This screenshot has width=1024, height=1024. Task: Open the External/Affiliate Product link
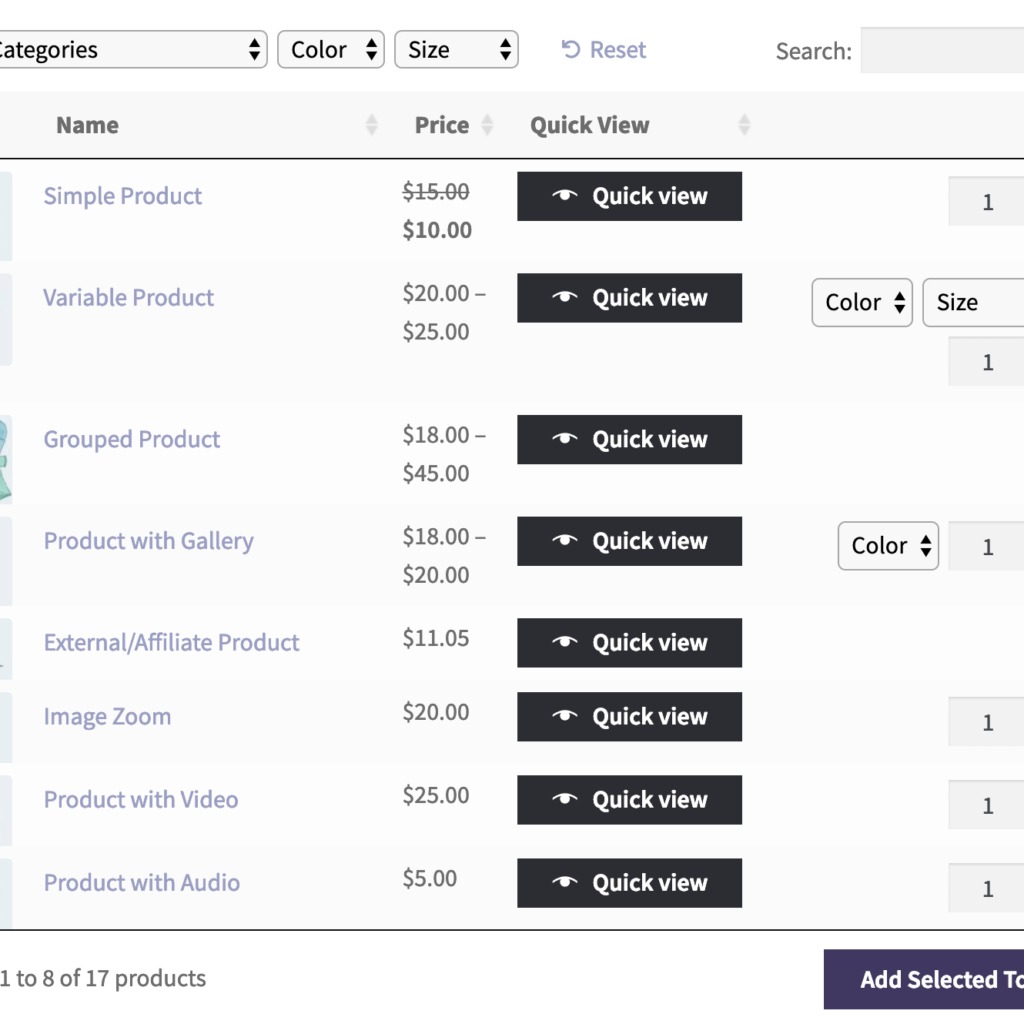[x=171, y=643]
